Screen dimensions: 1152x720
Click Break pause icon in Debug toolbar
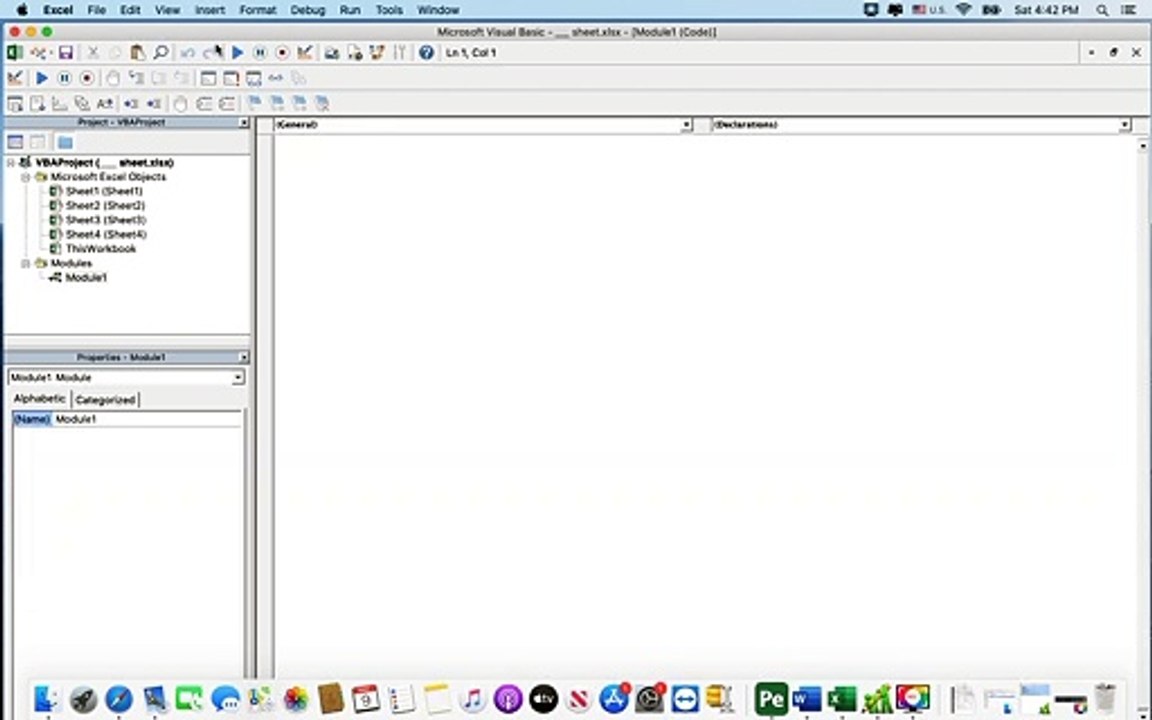tap(64, 78)
